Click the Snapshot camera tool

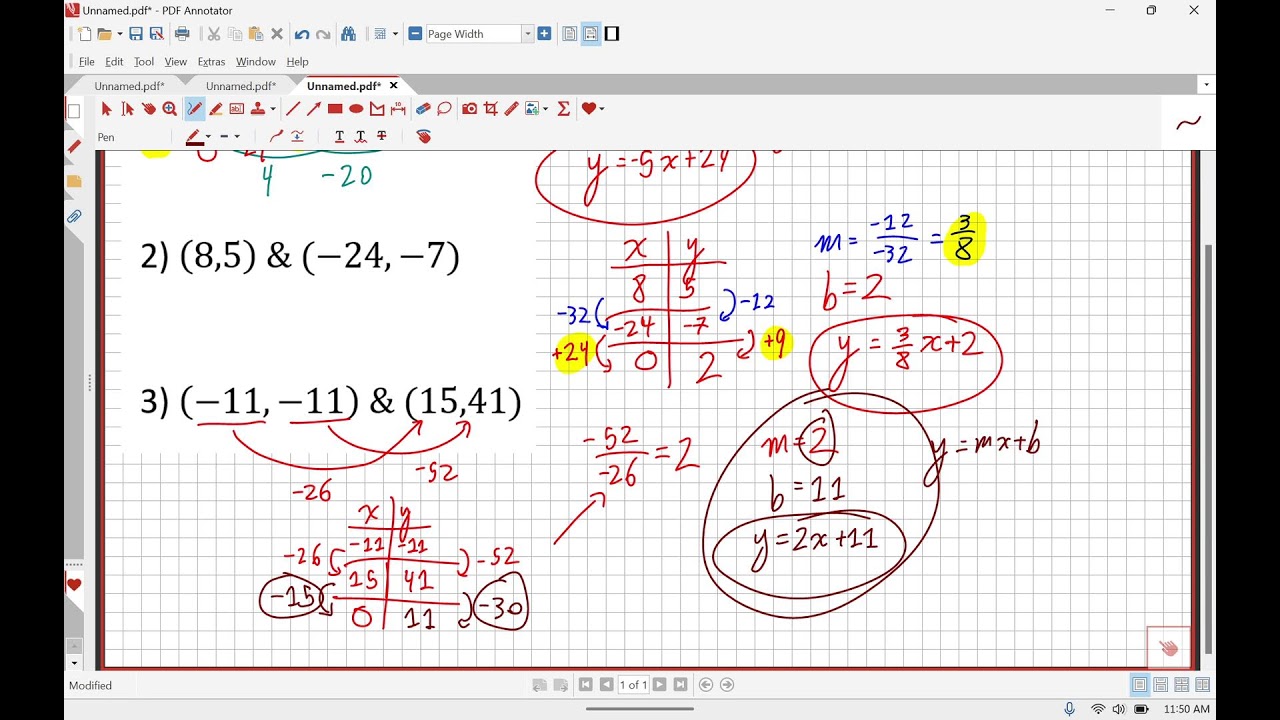click(x=470, y=109)
